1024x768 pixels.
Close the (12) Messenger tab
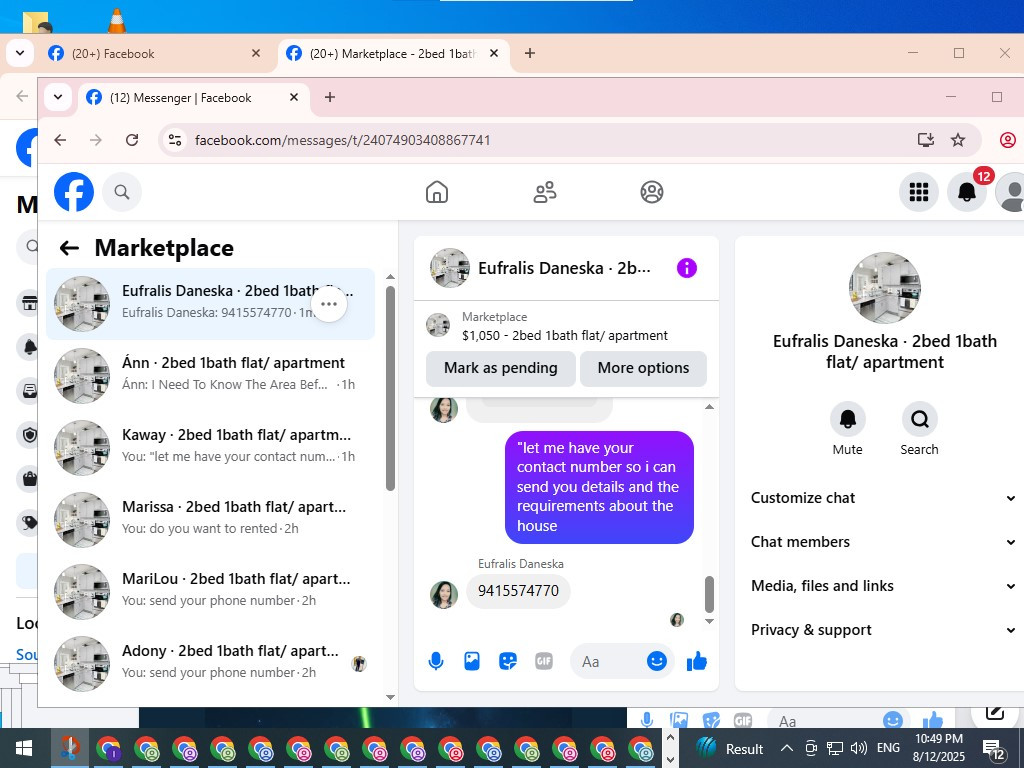pos(294,97)
